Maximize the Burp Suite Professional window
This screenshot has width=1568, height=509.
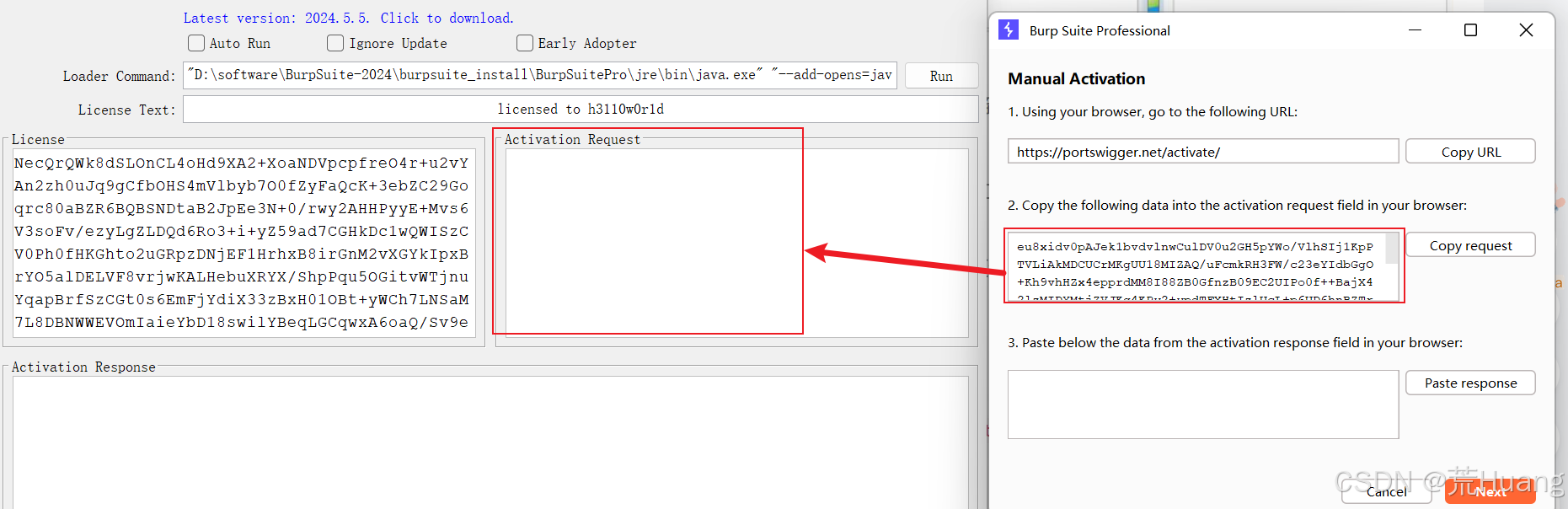(1470, 30)
